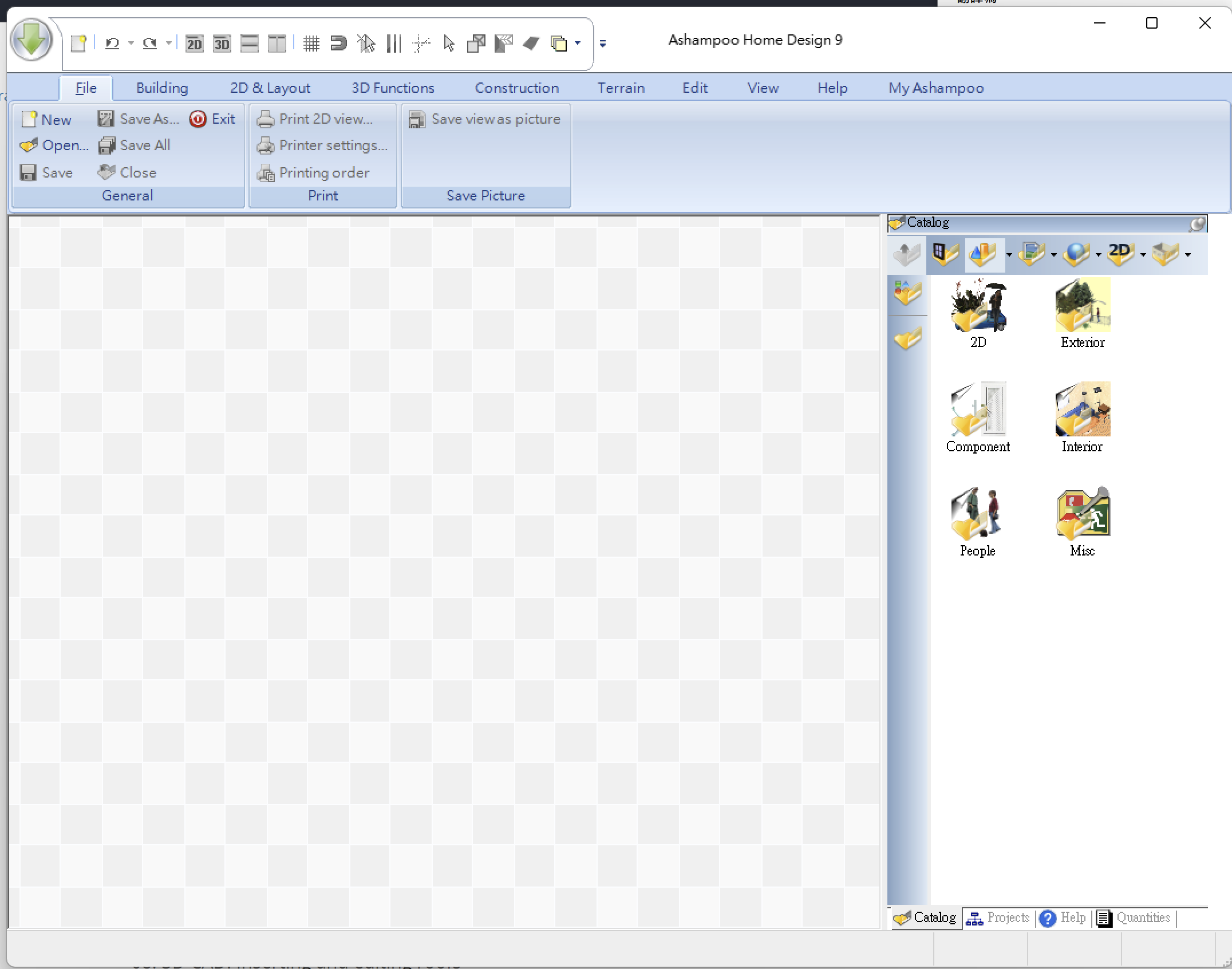Toggle horizontal split view icon
The height and width of the screenshot is (969, 1232).
249,44
